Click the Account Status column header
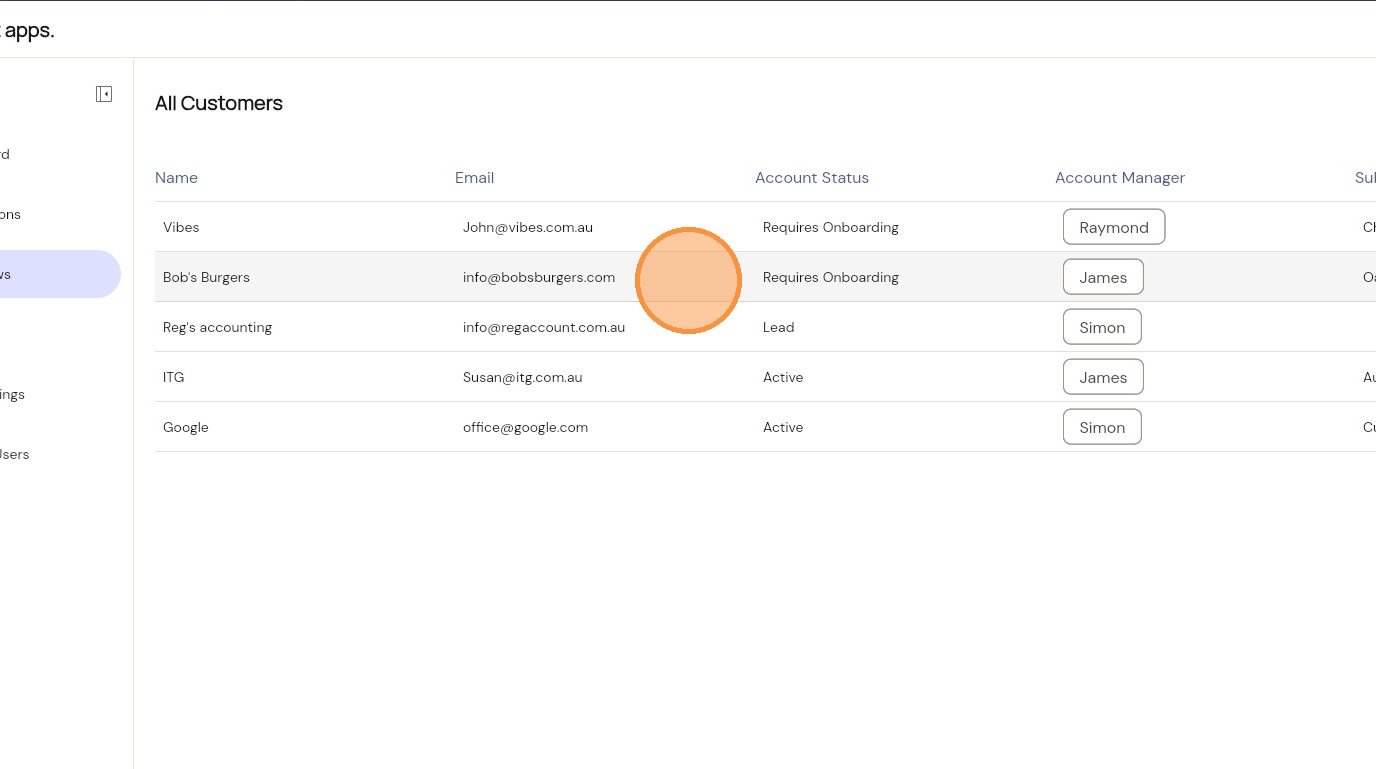This screenshot has height=769, width=1376. pos(811,178)
